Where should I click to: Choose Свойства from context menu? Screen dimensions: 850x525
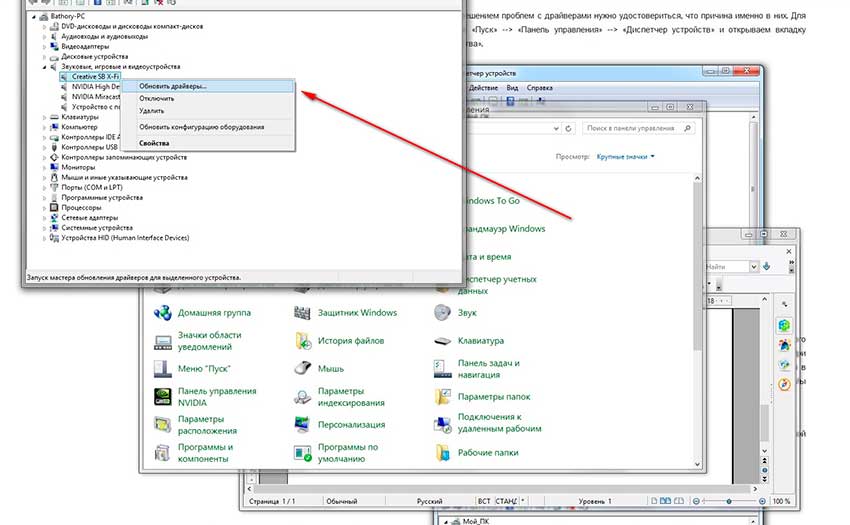208,143
